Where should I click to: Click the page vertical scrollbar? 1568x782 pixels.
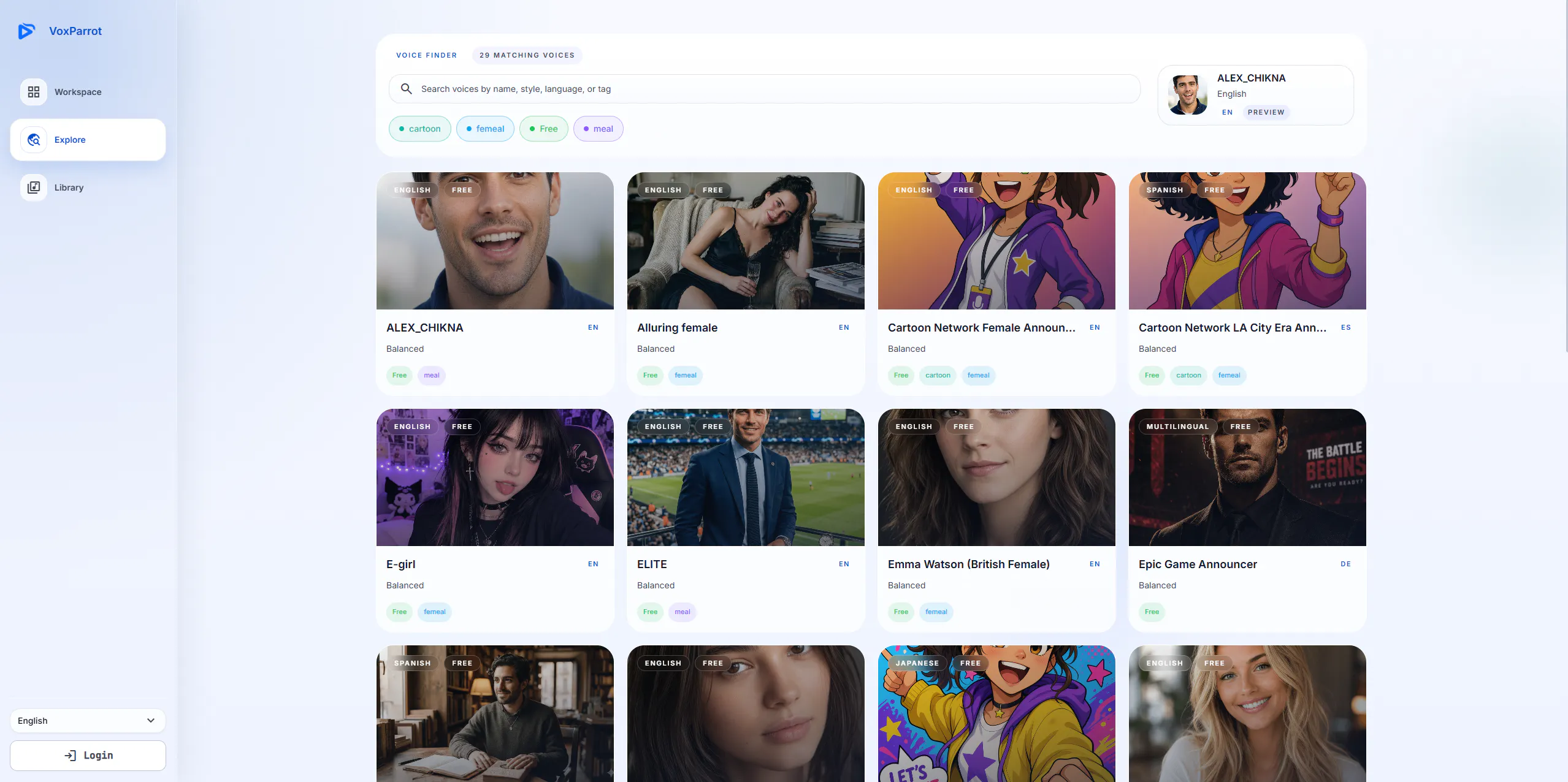coord(1566,176)
